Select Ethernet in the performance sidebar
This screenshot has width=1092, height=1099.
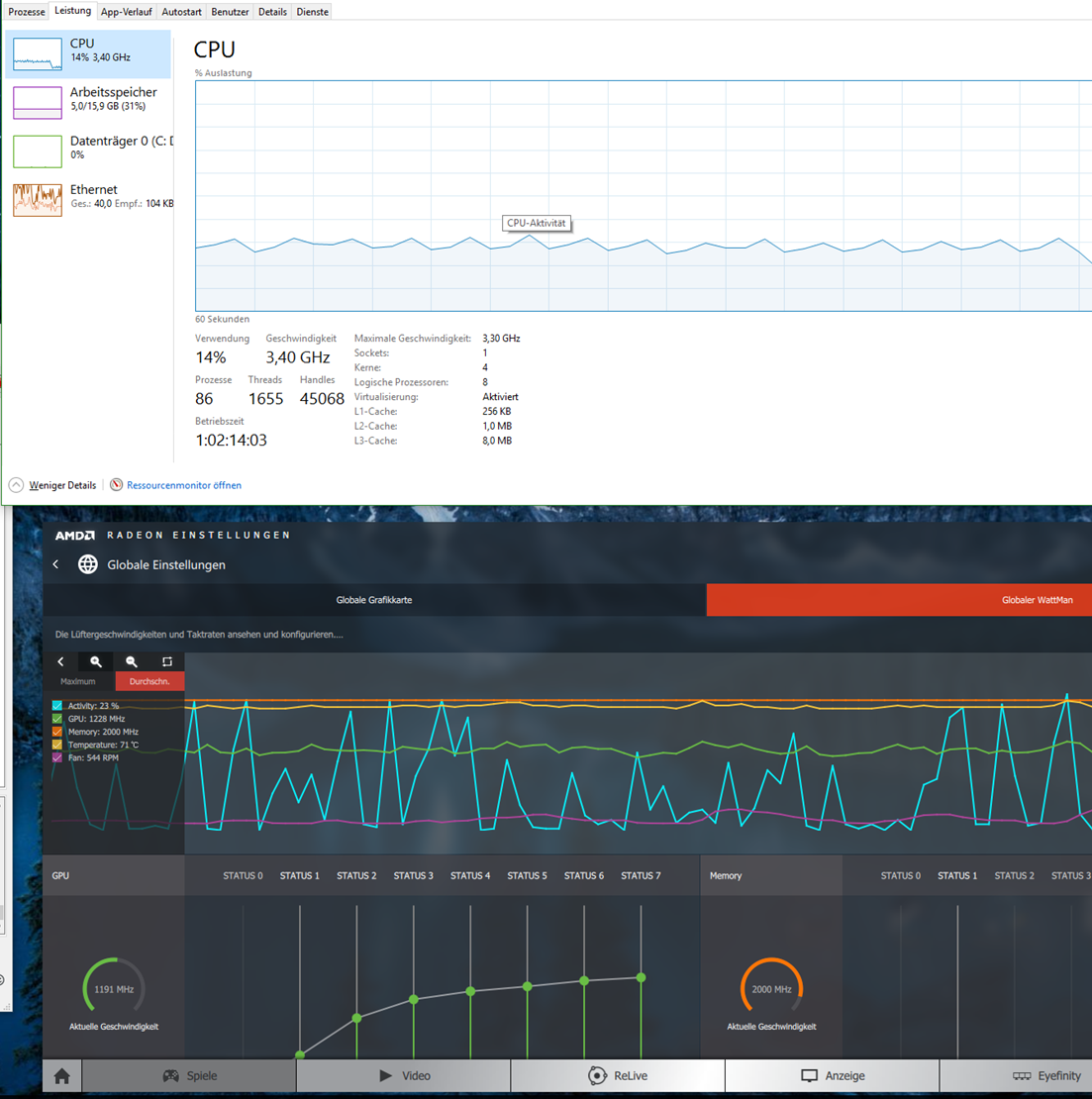point(88,200)
